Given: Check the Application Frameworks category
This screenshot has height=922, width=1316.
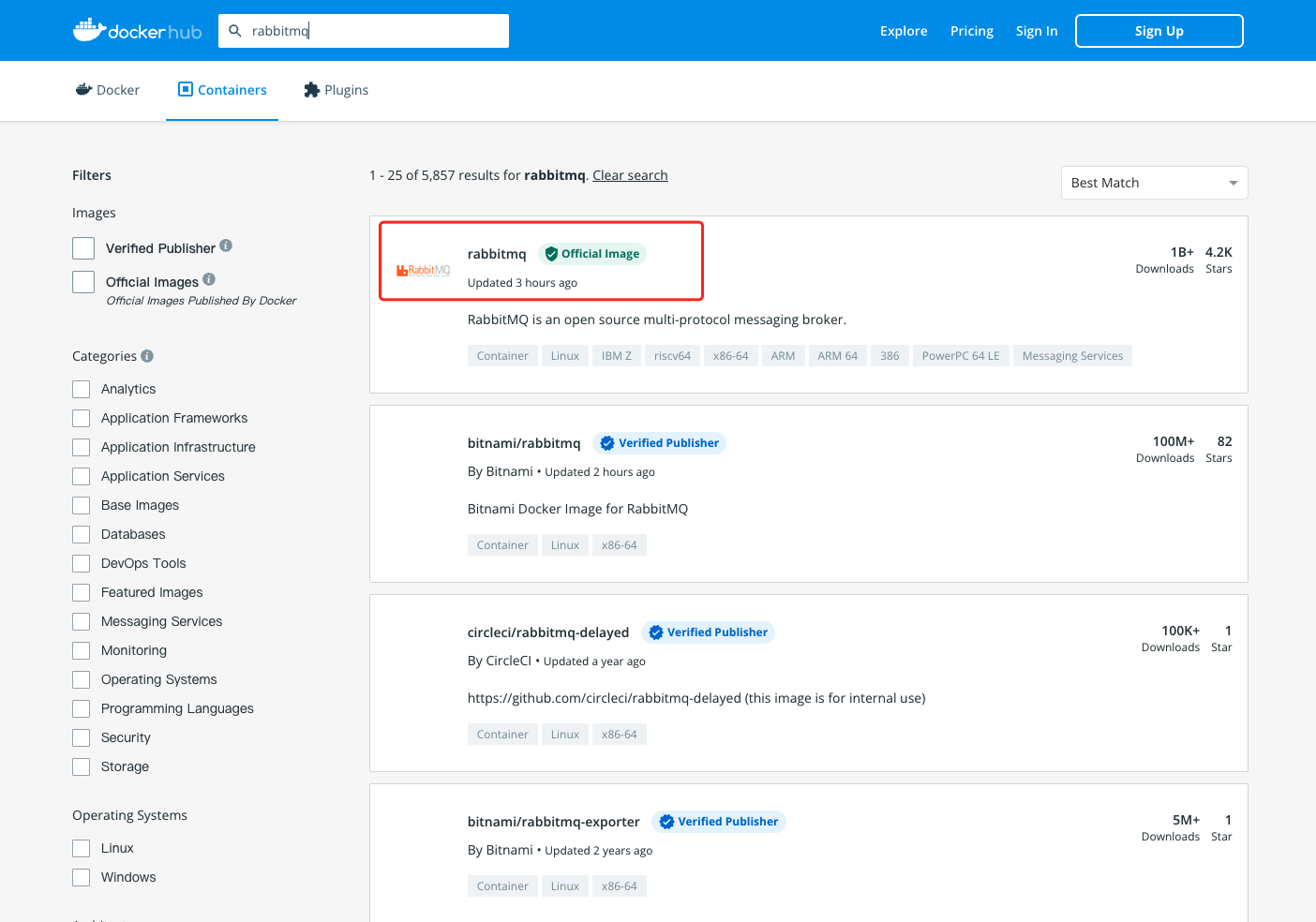Looking at the screenshot, I should (x=82, y=418).
